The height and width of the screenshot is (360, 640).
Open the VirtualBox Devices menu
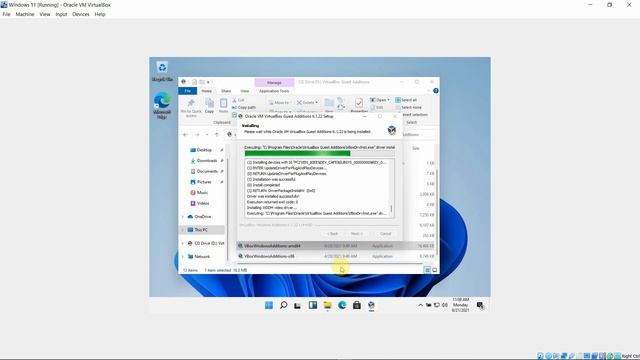tap(81, 14)
